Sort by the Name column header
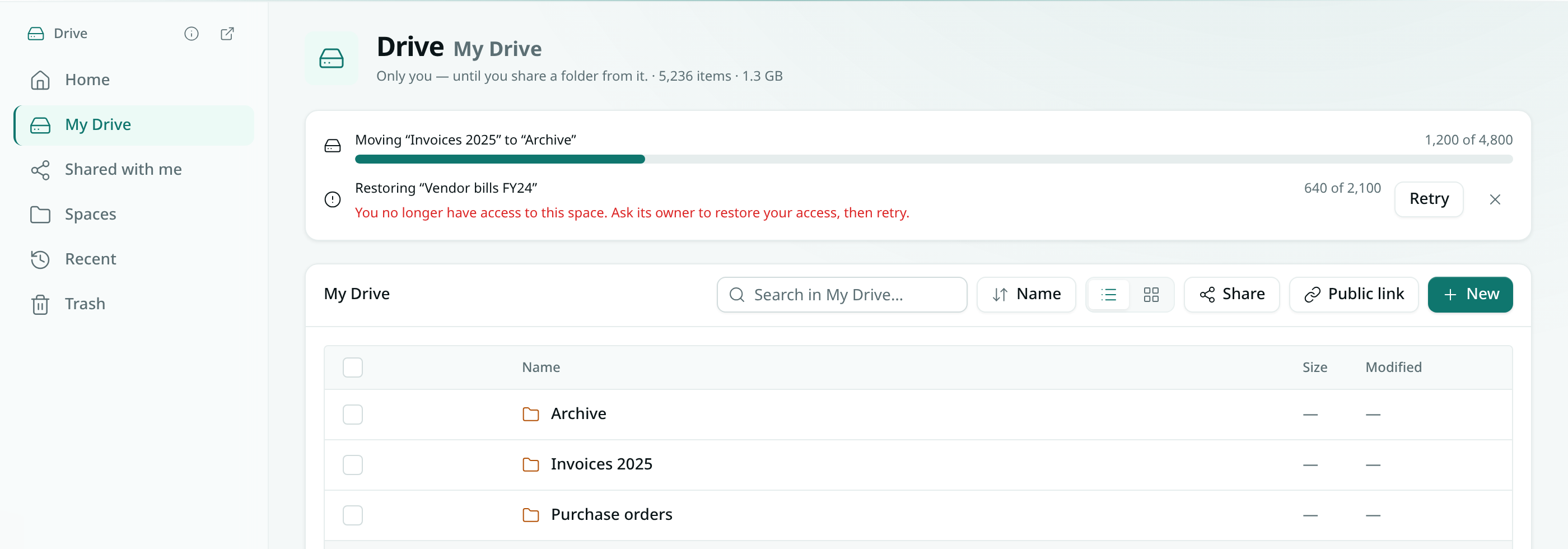 coord(540,367)
